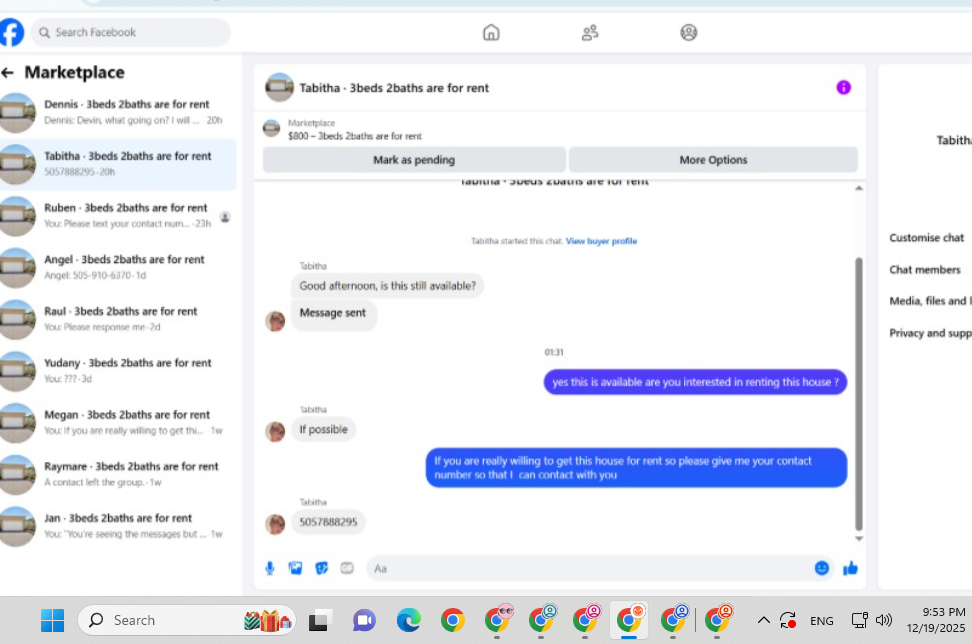The image size is (972, 644).
Task: Click the Facebook logo
Action: tap(11, 32)
